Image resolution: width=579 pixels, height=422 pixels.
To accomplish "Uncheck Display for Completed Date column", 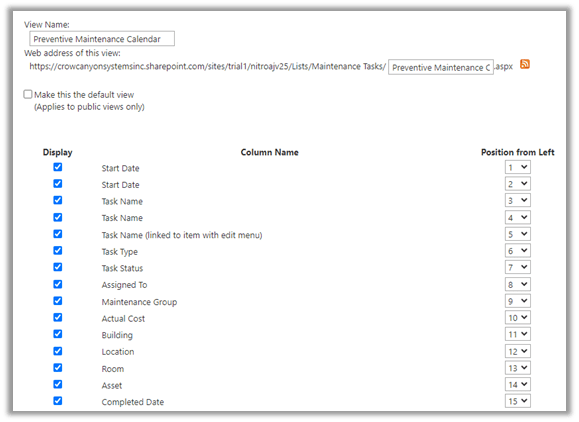I will pyautogui.click(x=58, y=401).
